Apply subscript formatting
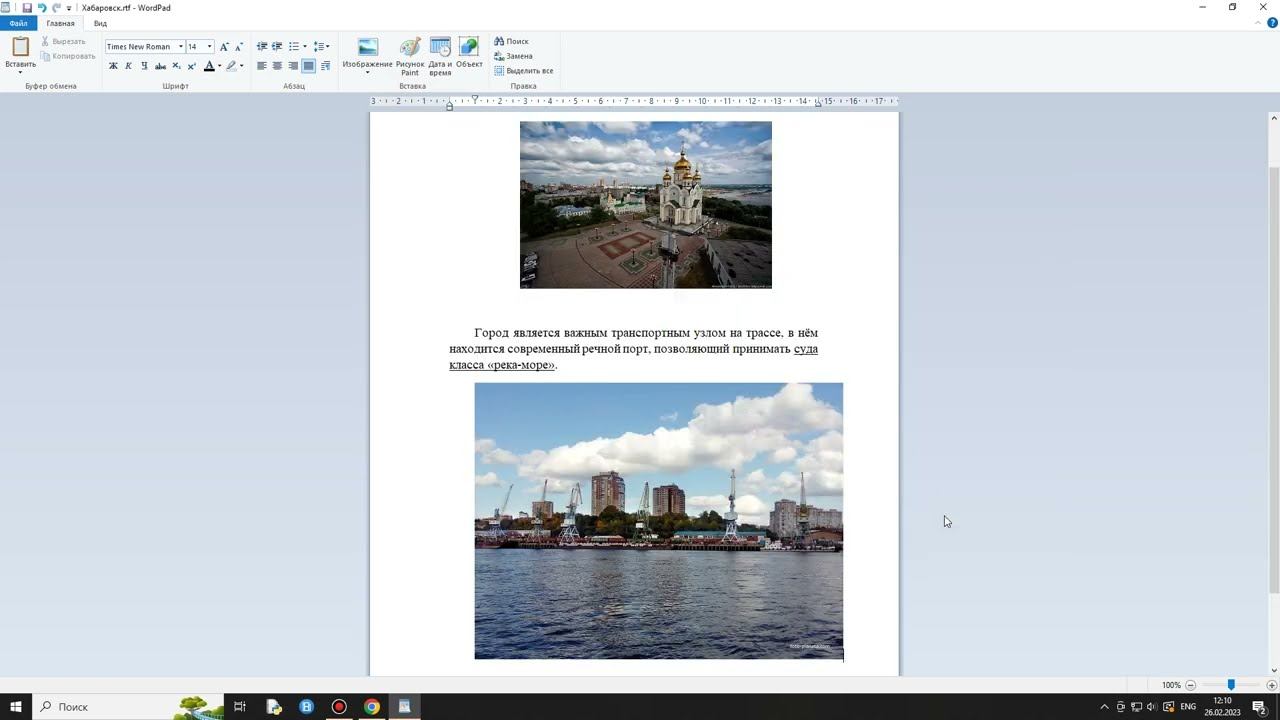 (176, 66)
